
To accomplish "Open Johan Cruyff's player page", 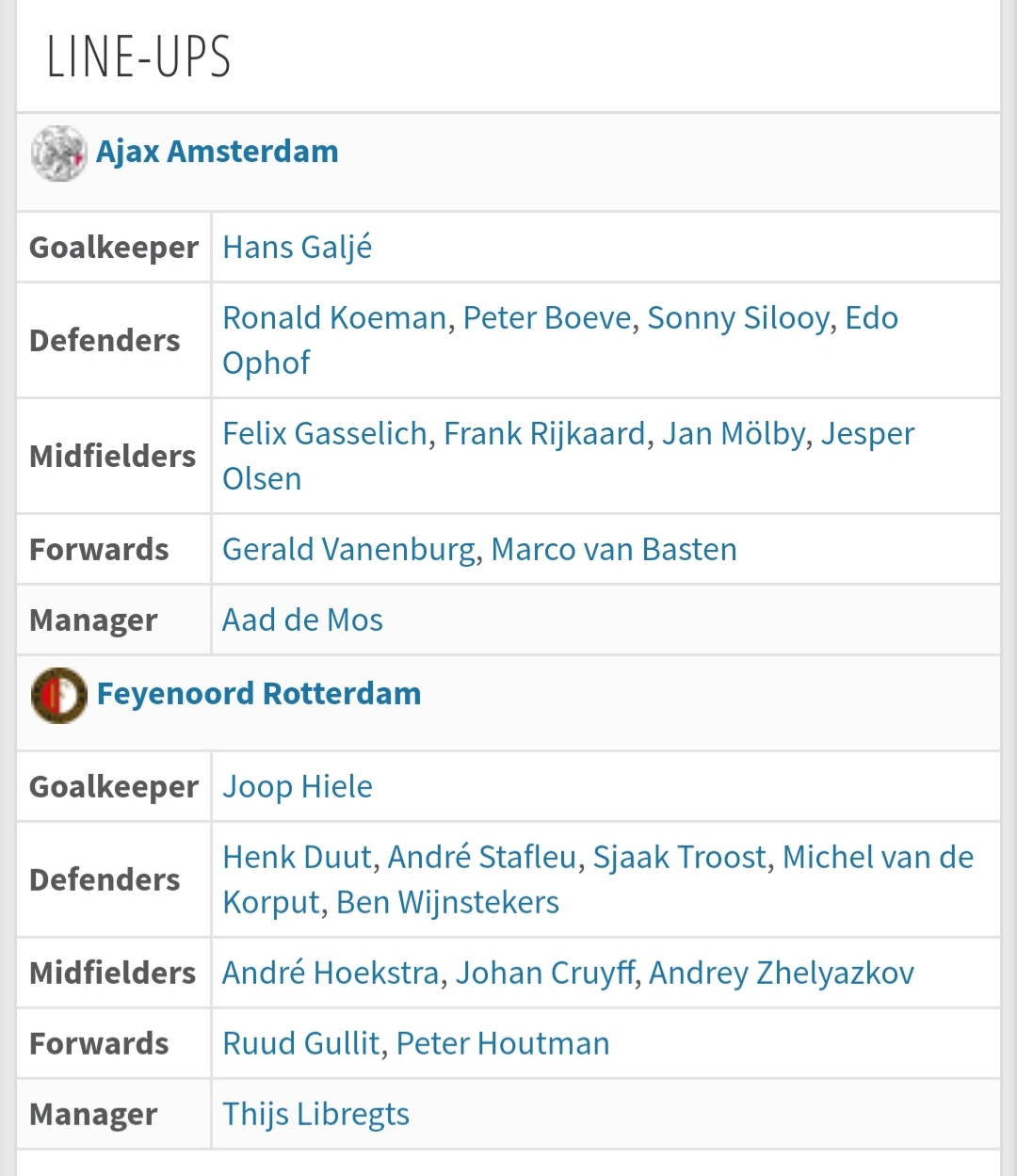I will pos(545,974).
